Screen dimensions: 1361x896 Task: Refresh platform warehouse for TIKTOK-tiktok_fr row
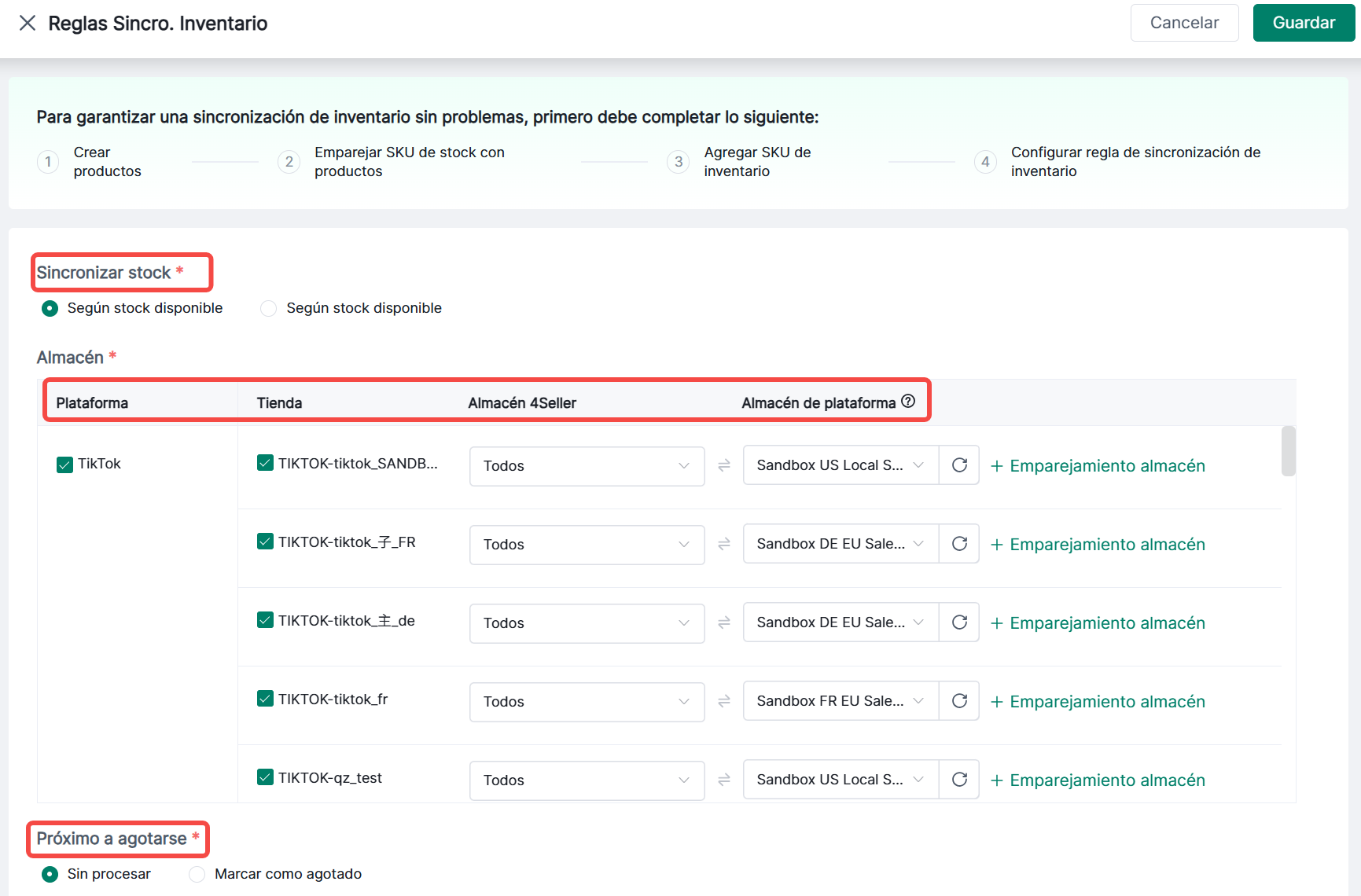(x=959, y=701)
